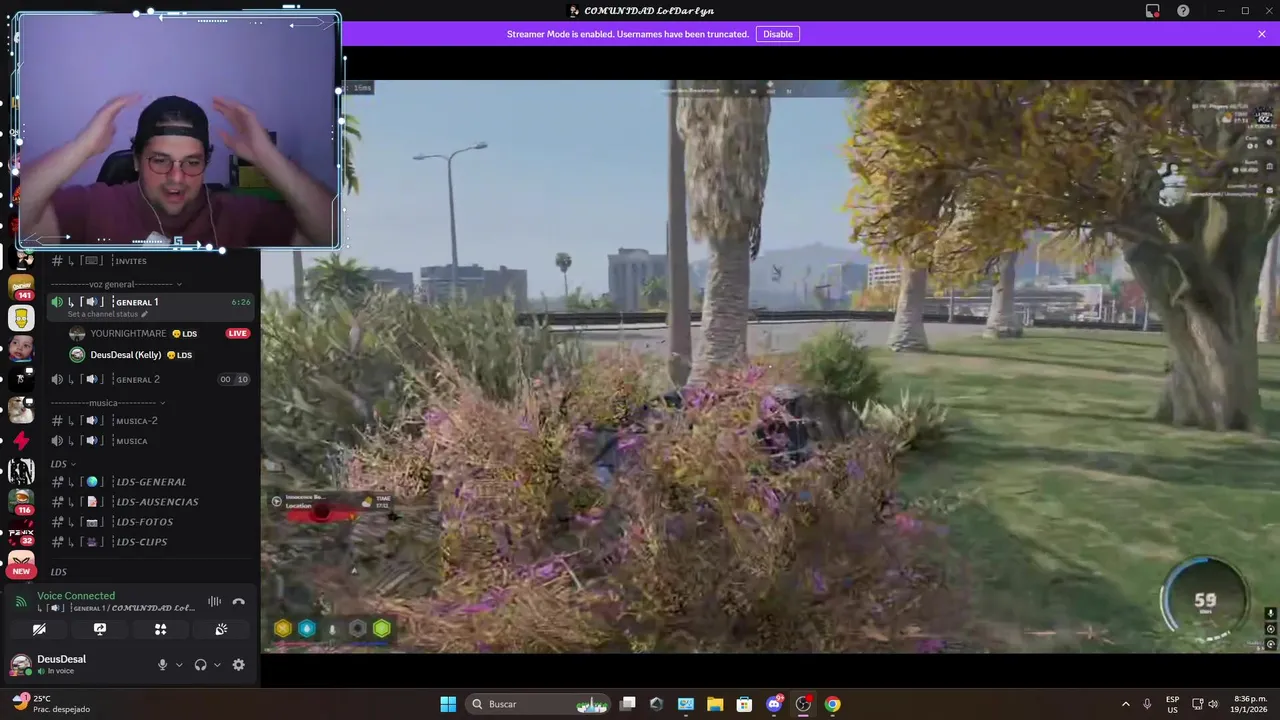Collapse the LDS category header

tap(62, 464)
